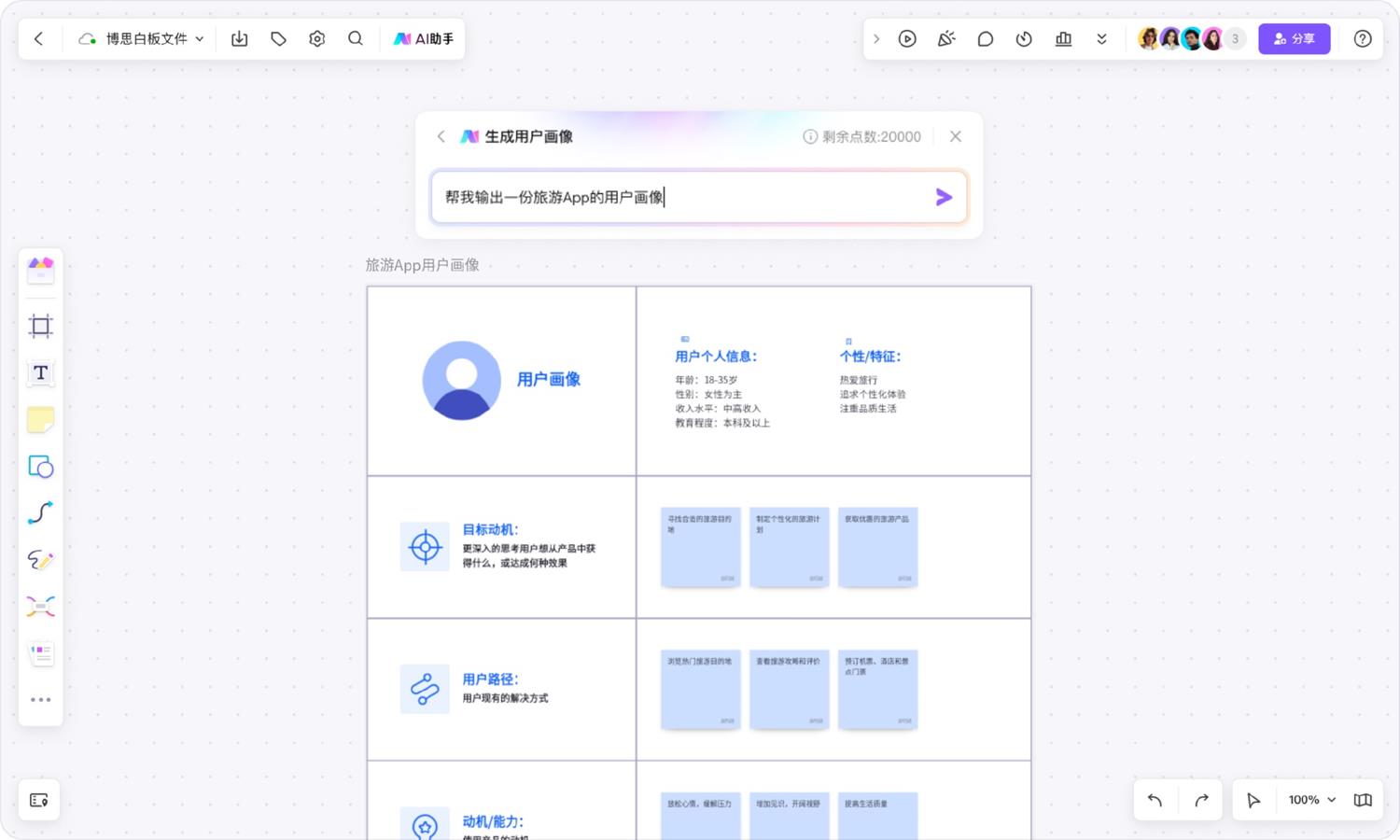Click the 用户路径 path icon
The image size is (1400, 840).
click(x=425, y=689)
